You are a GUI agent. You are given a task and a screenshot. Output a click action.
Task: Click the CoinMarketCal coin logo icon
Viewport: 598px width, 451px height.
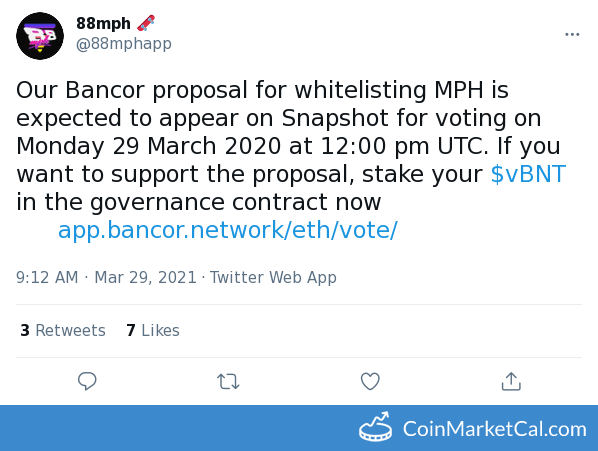[376, 427]
